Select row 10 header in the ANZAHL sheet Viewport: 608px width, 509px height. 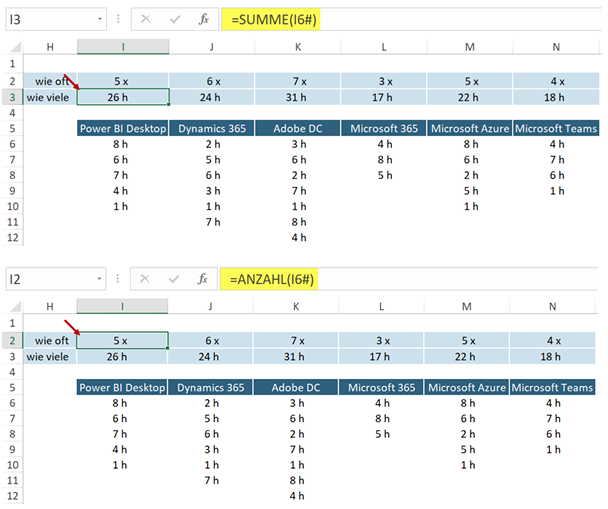pos(12,465)
